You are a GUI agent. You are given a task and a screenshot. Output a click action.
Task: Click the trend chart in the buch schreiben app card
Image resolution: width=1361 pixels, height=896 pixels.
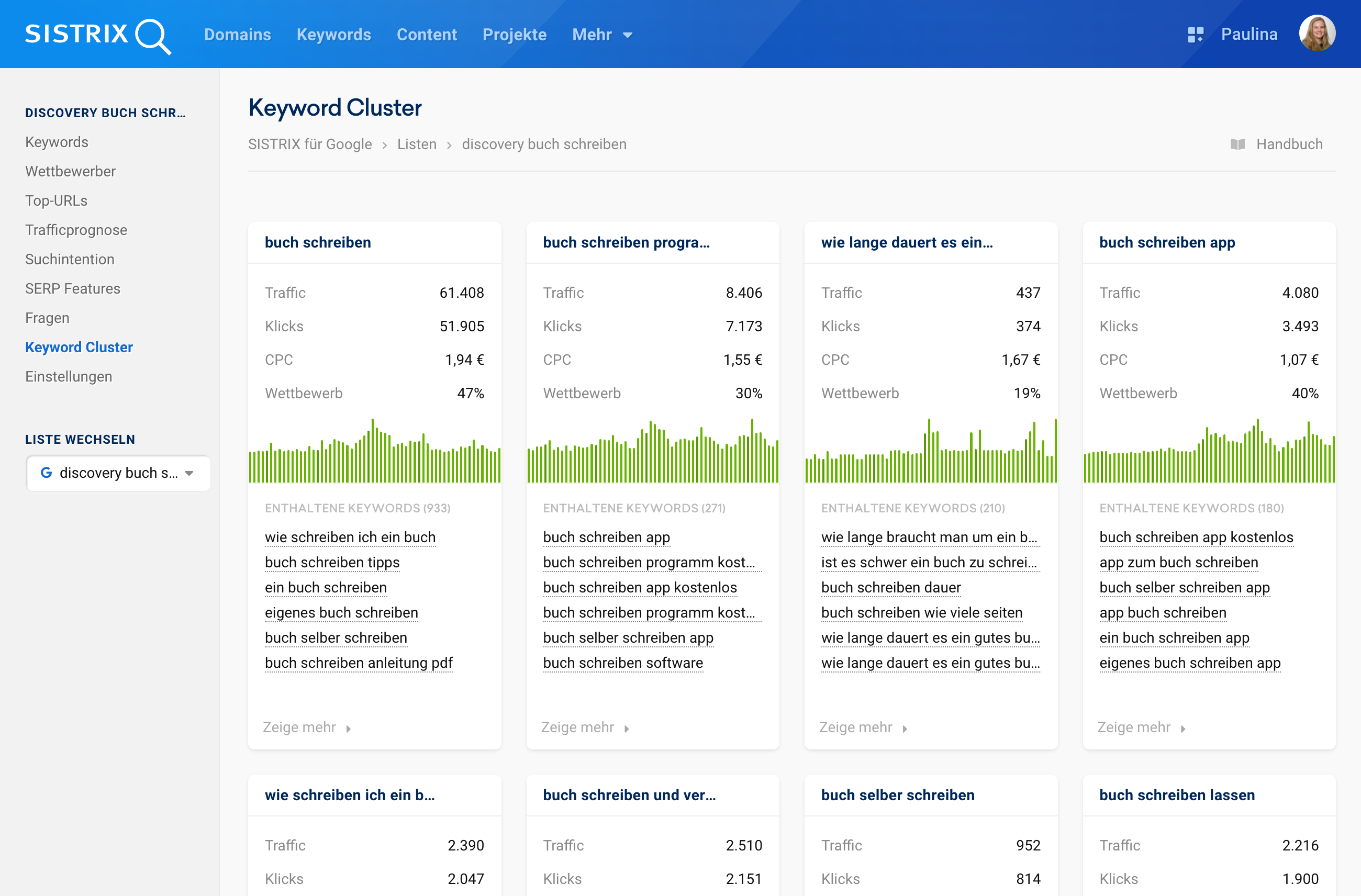(x=1209, y=451)
